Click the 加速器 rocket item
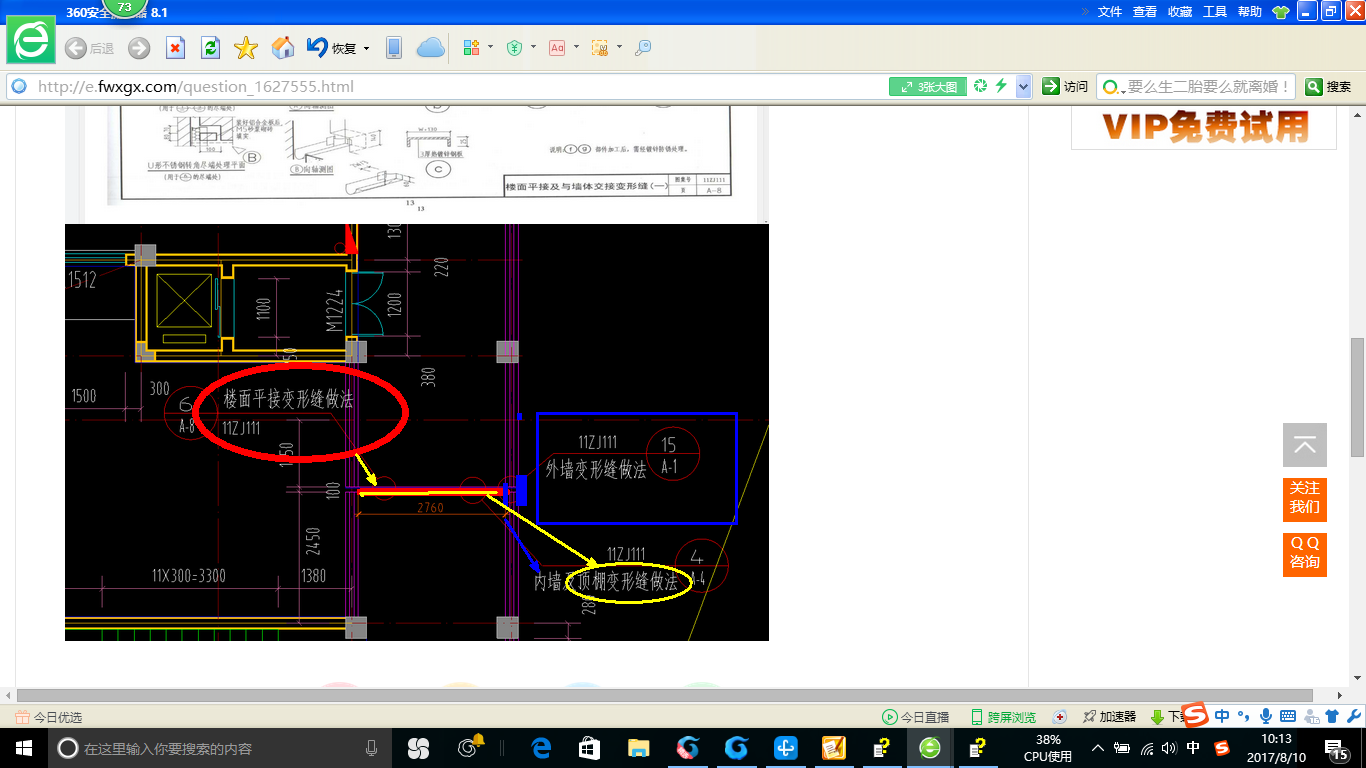The image size is (1366, 768). [x=1109, y=717]
